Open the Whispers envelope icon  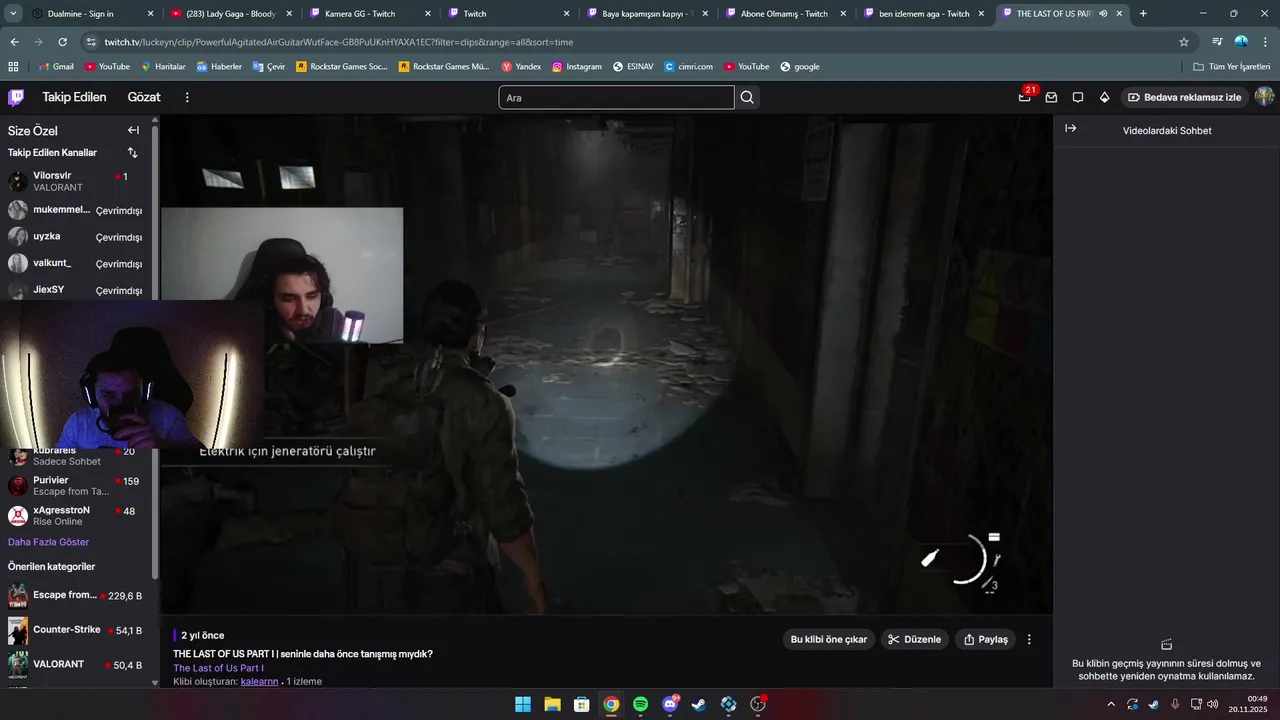[1051, 97]
